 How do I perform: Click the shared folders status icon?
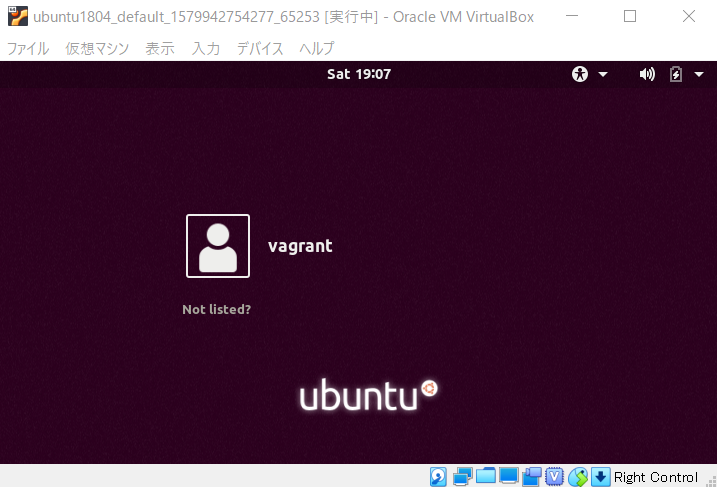point(486,476)
